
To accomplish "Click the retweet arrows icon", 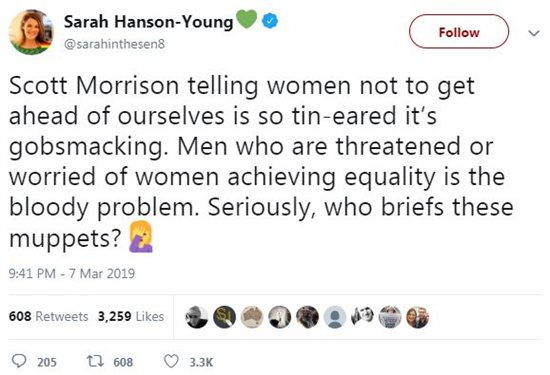I will click(95, 362).
